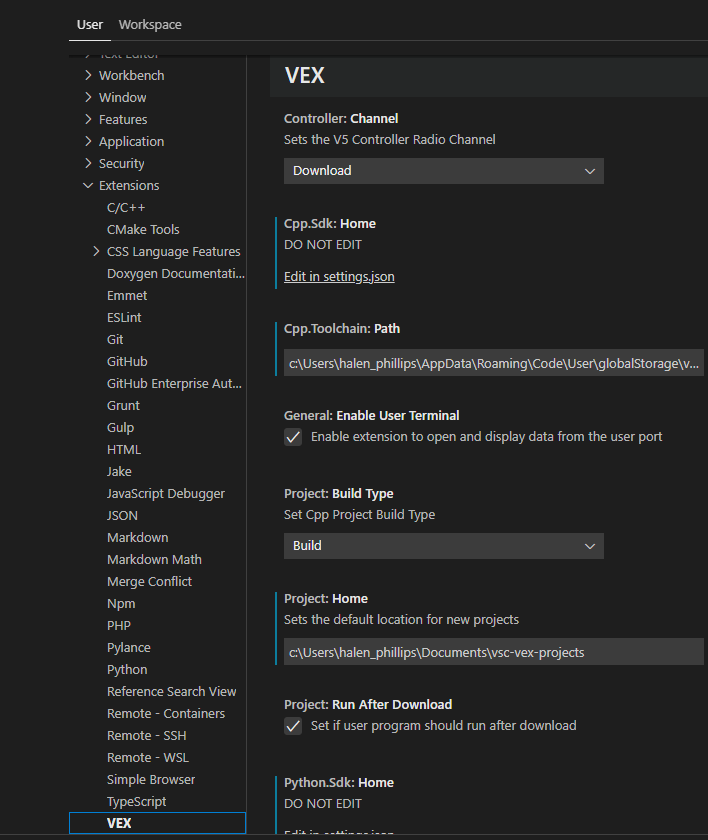The image size is (708, 840).
Task: Open Python extension settings
Action: pos(126,669)
